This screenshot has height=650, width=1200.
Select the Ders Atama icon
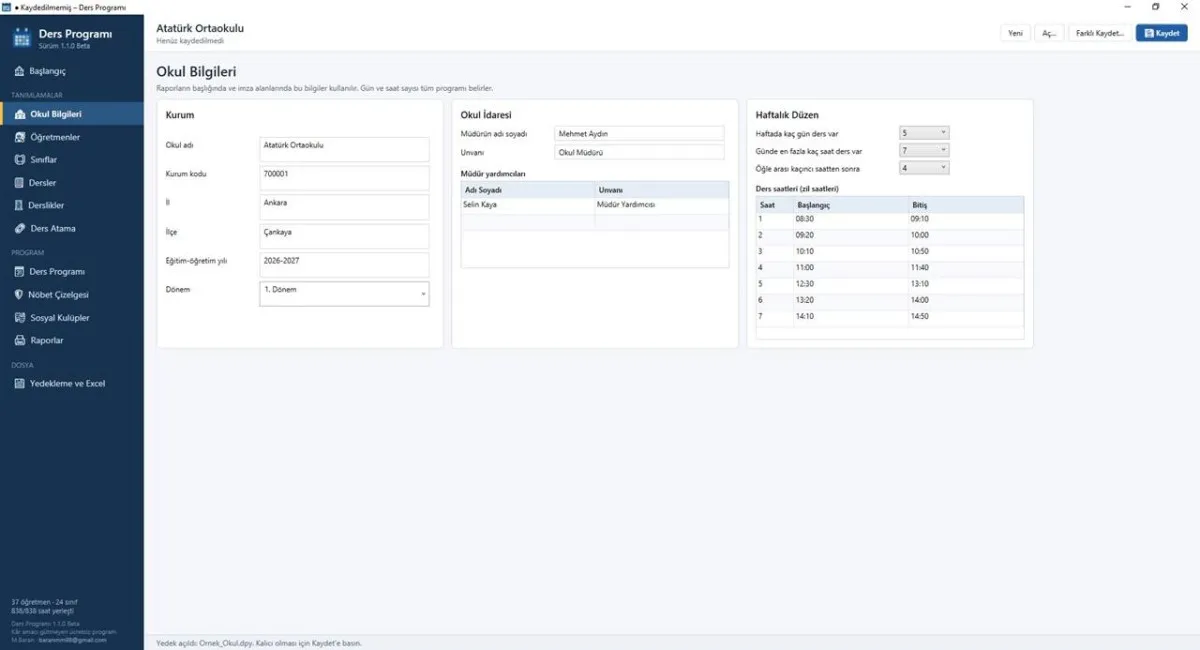20,228
